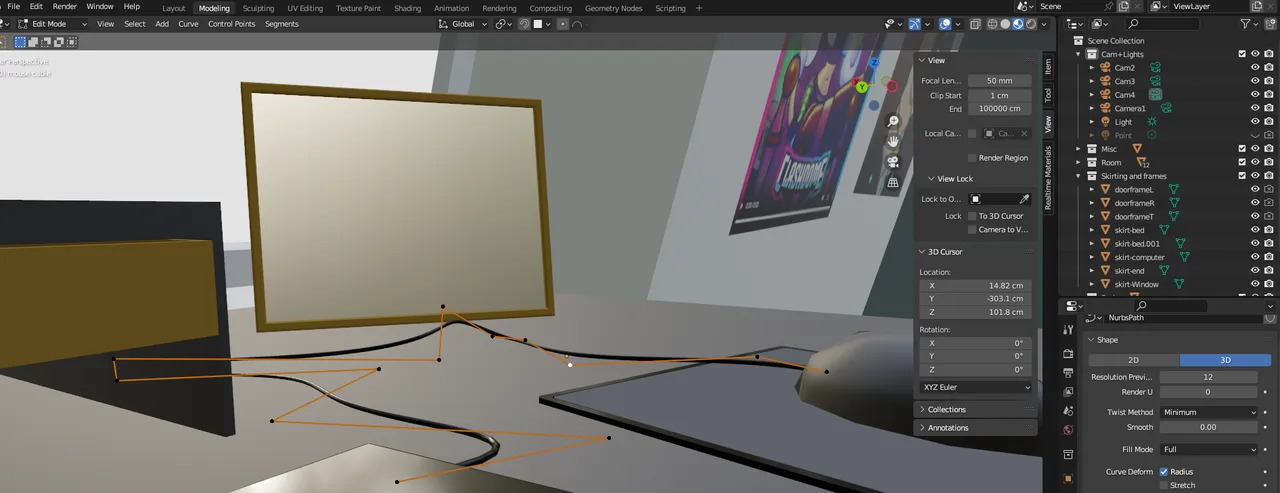Toggle the snapping magnet icon
Screen dimensions: 1280x493
[x=524, y=24]
